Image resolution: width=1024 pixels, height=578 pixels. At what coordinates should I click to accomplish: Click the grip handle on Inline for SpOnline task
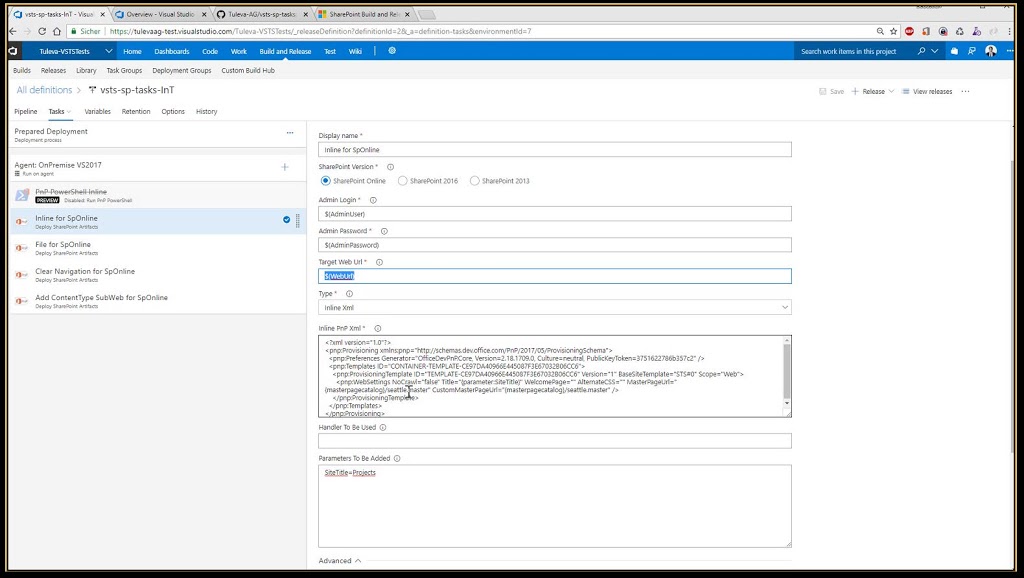click(x=298, y=221)
